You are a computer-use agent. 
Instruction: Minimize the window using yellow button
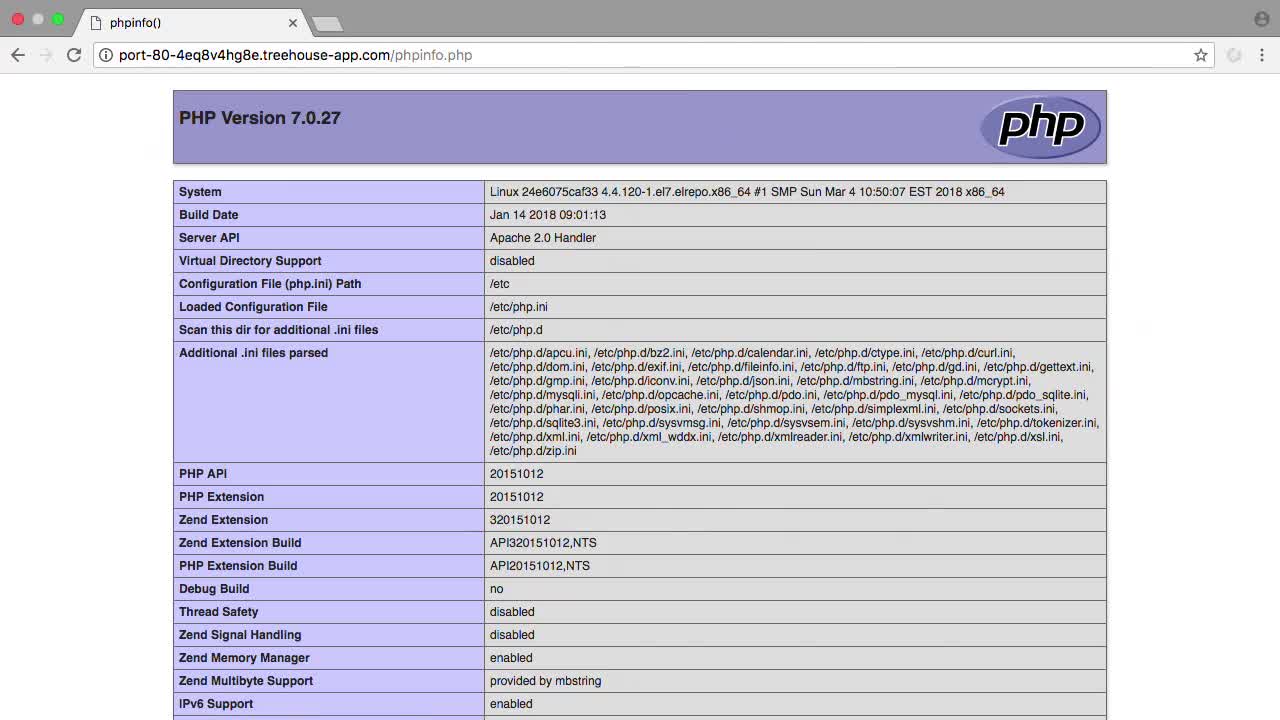tap(38, 19)
